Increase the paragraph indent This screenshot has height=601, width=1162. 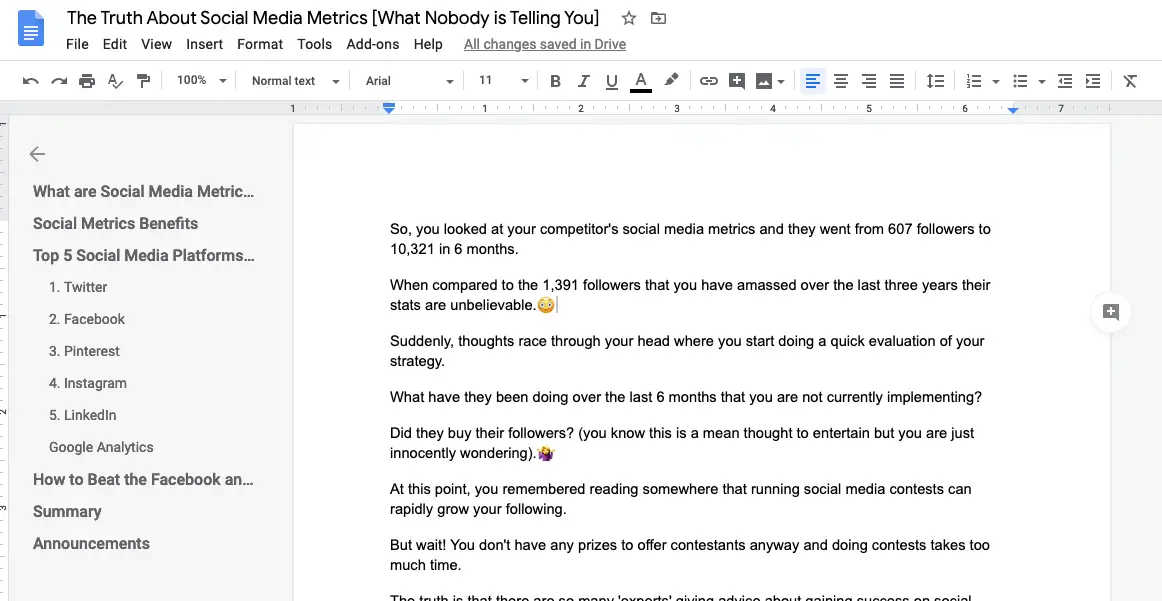[1092, 81]
